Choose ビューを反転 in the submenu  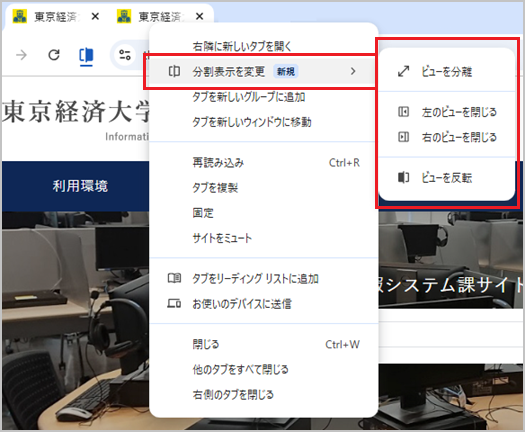(447, 177)
